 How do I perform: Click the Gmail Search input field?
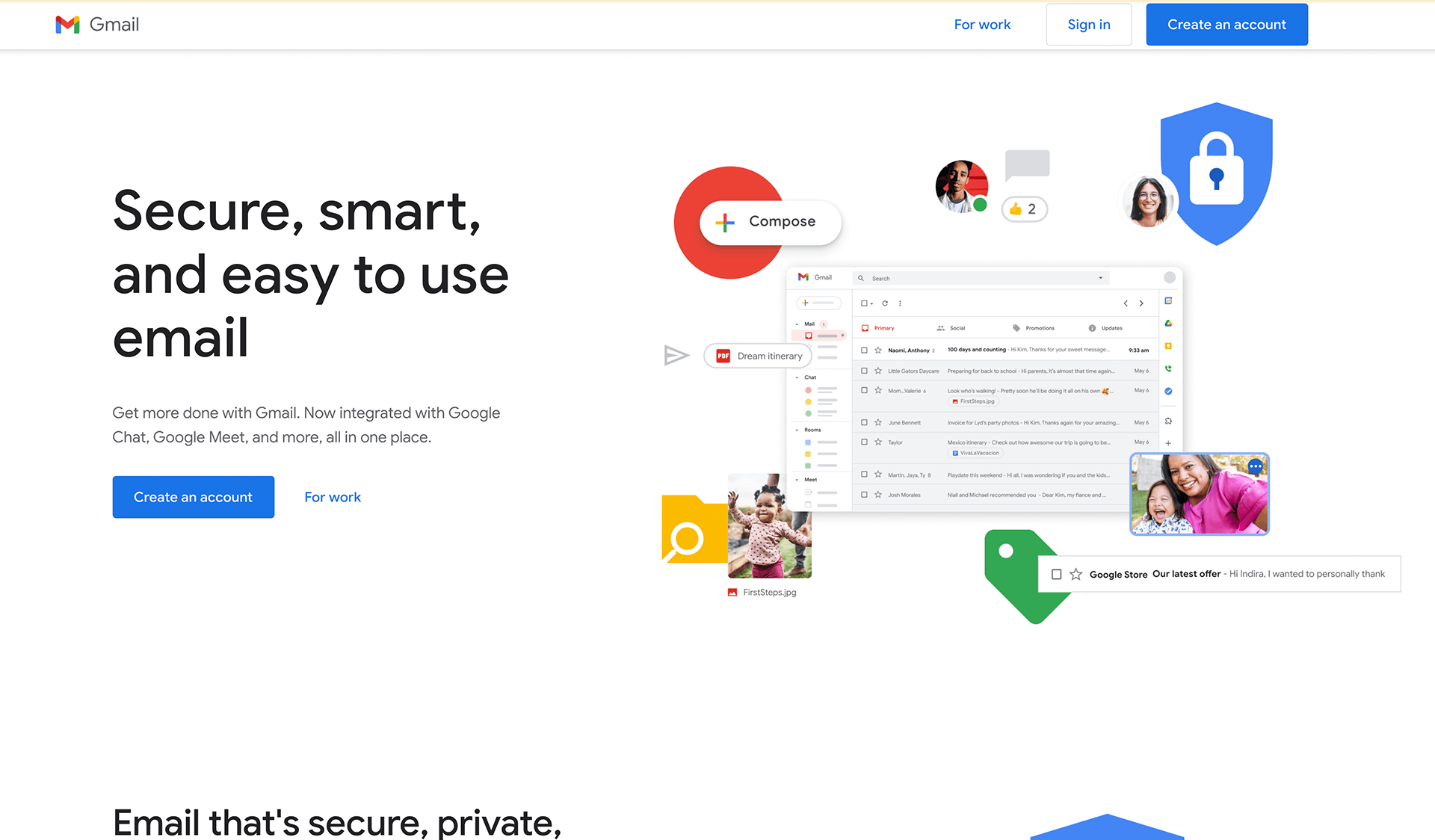click(980, 278)
